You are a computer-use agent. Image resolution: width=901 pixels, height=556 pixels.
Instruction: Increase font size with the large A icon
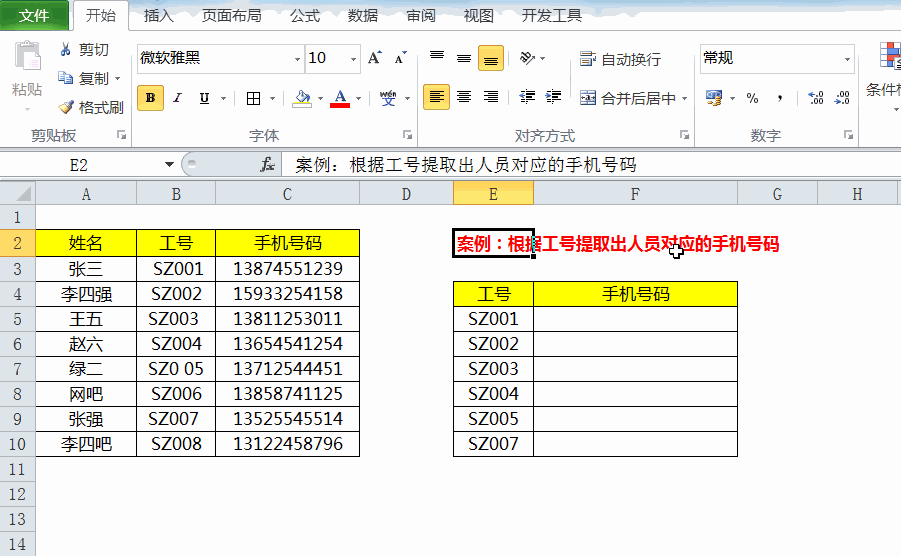[375, 58]
